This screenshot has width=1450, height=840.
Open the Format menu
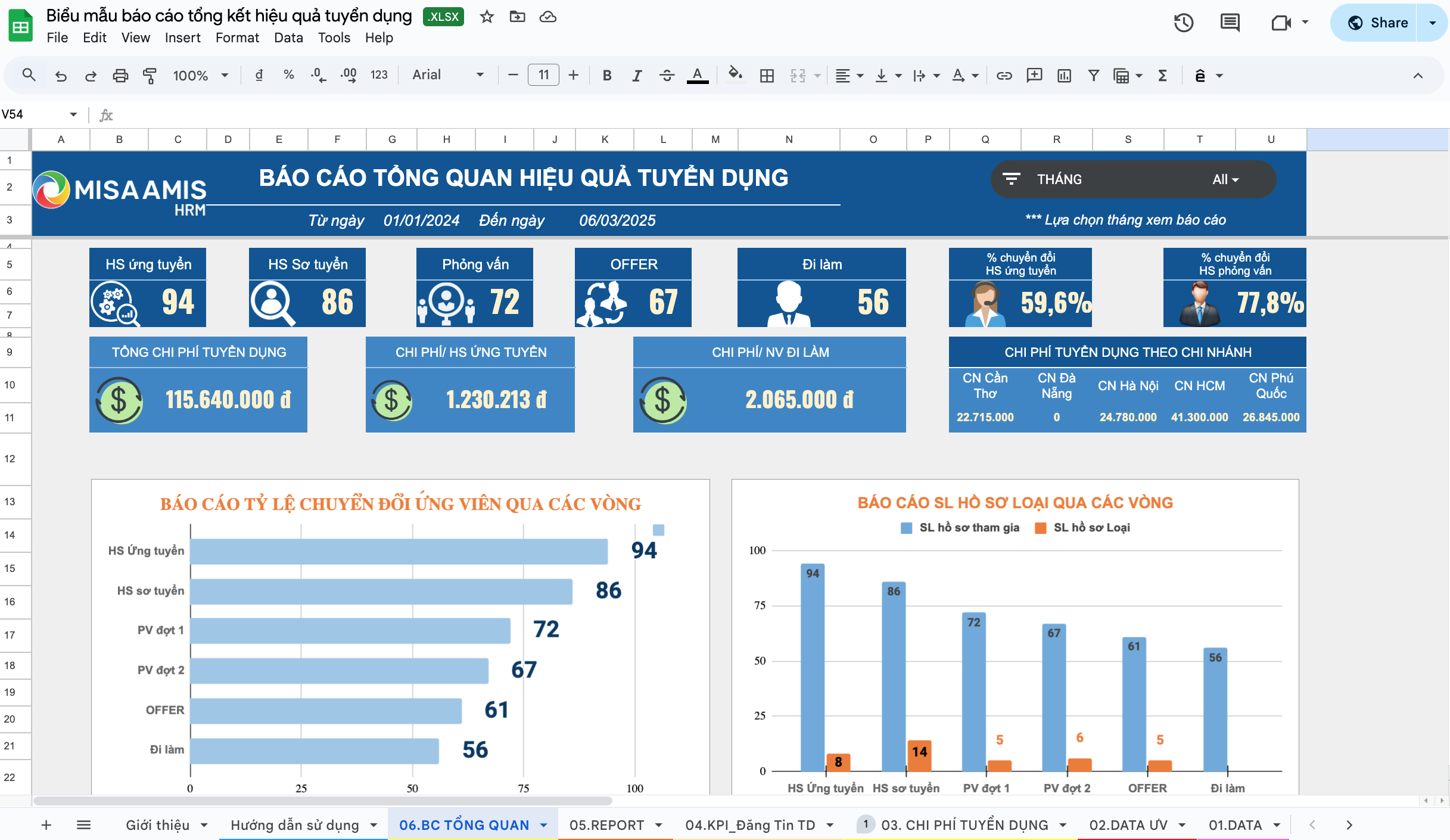click(x=237, y=38)
